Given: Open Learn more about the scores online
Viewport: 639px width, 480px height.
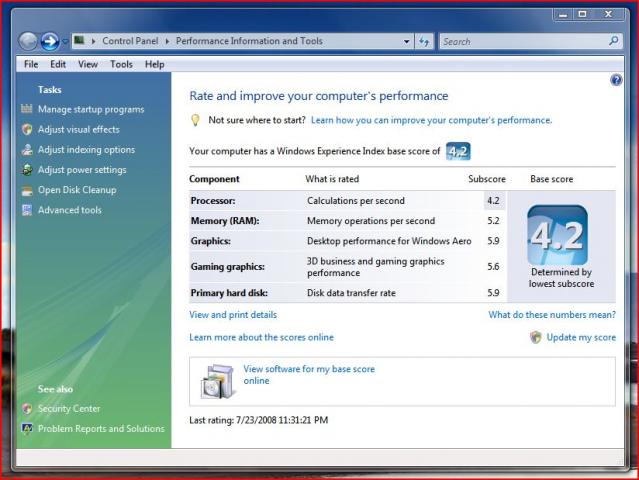Looking at the screenshot, I should 261,337.
